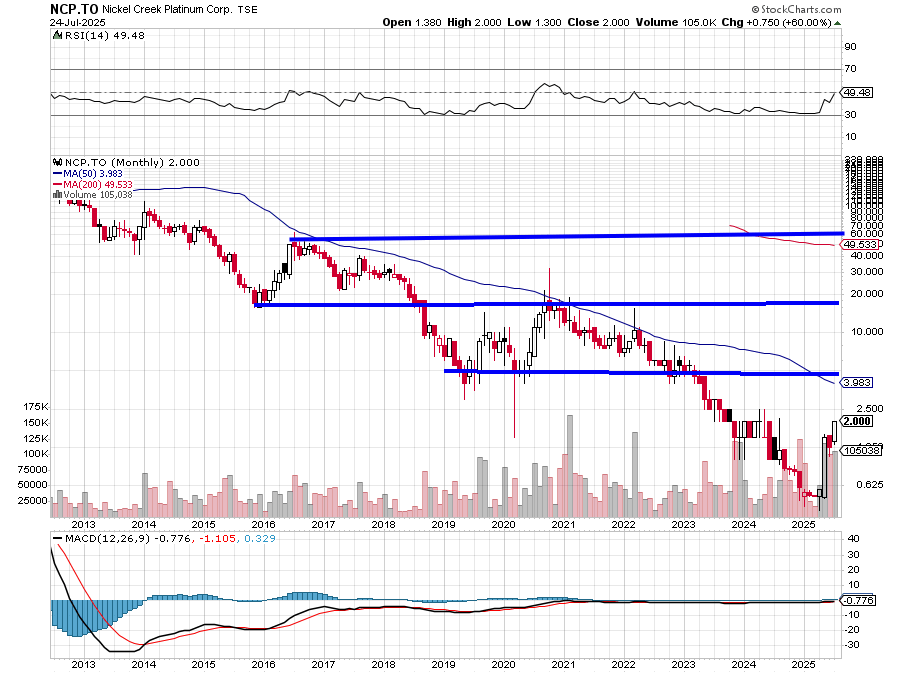Select the RSI(14) indicator area icon

tap(56, 34)
